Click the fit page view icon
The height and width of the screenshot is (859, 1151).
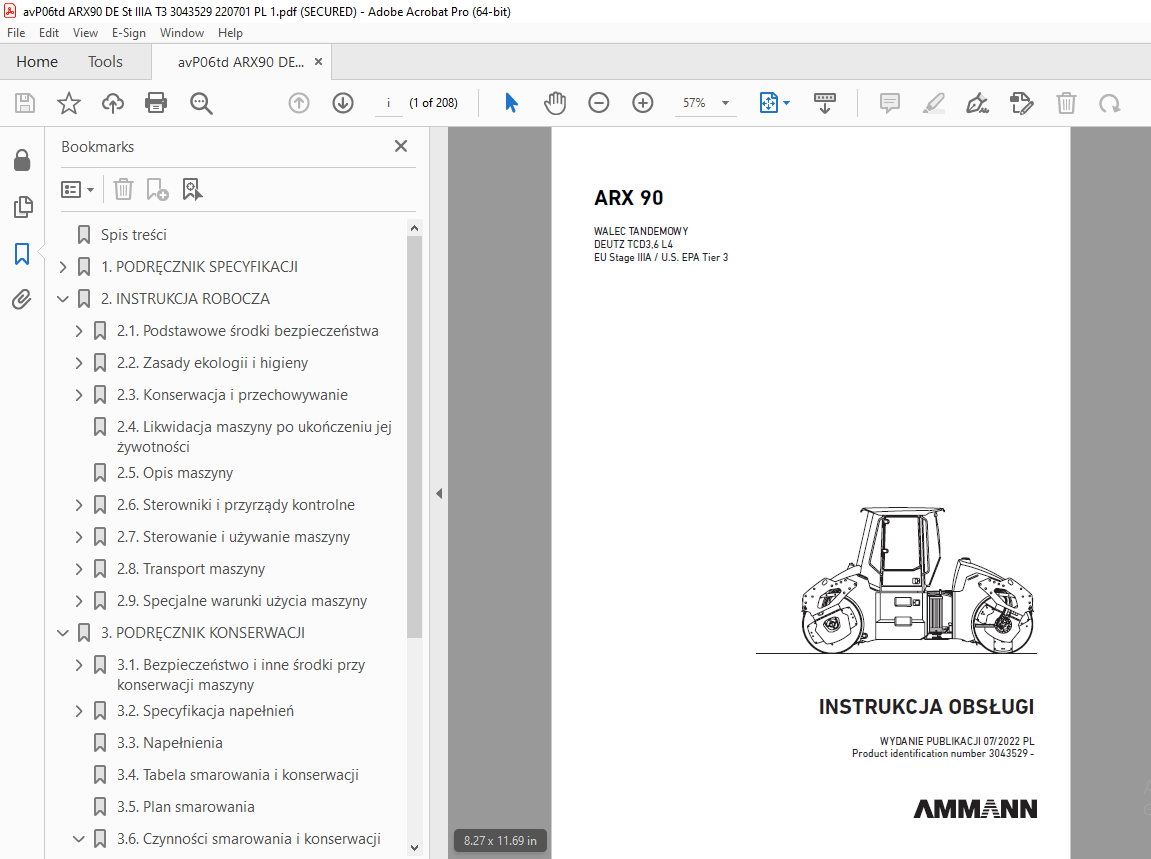[x=768, y=103]
